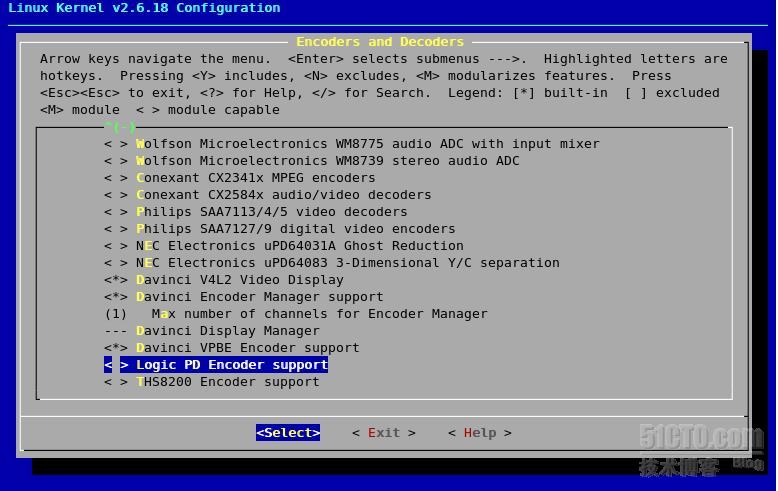The width and height of the screenshot is (778, 491).
Task: Select NEC uPD64083 Y/C separation text
Action: tap(347, 262)
